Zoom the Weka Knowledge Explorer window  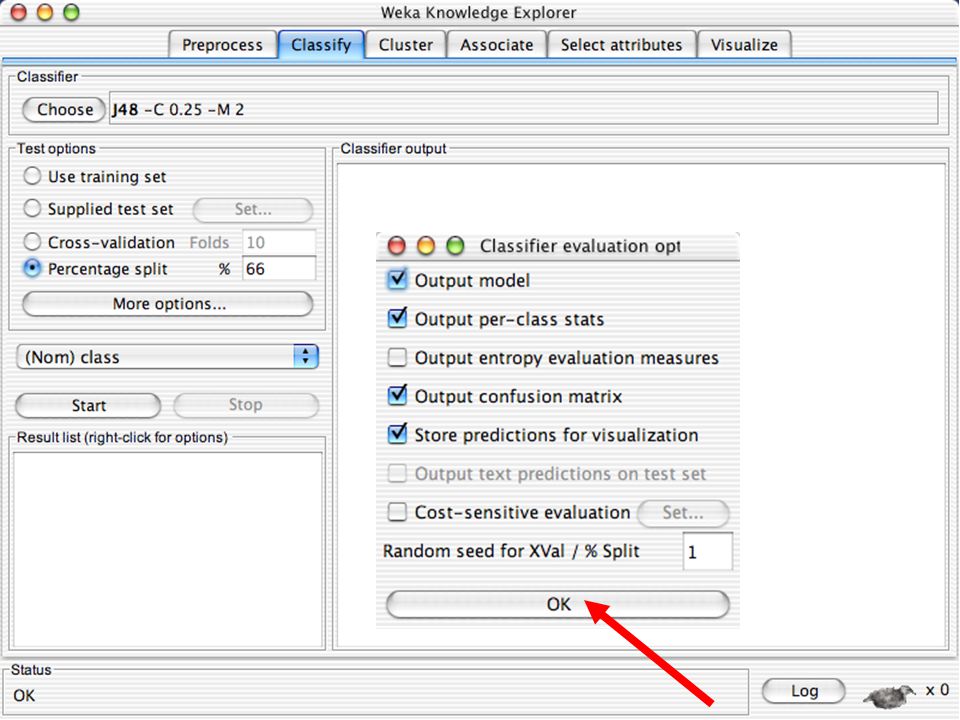coord(72,12)
